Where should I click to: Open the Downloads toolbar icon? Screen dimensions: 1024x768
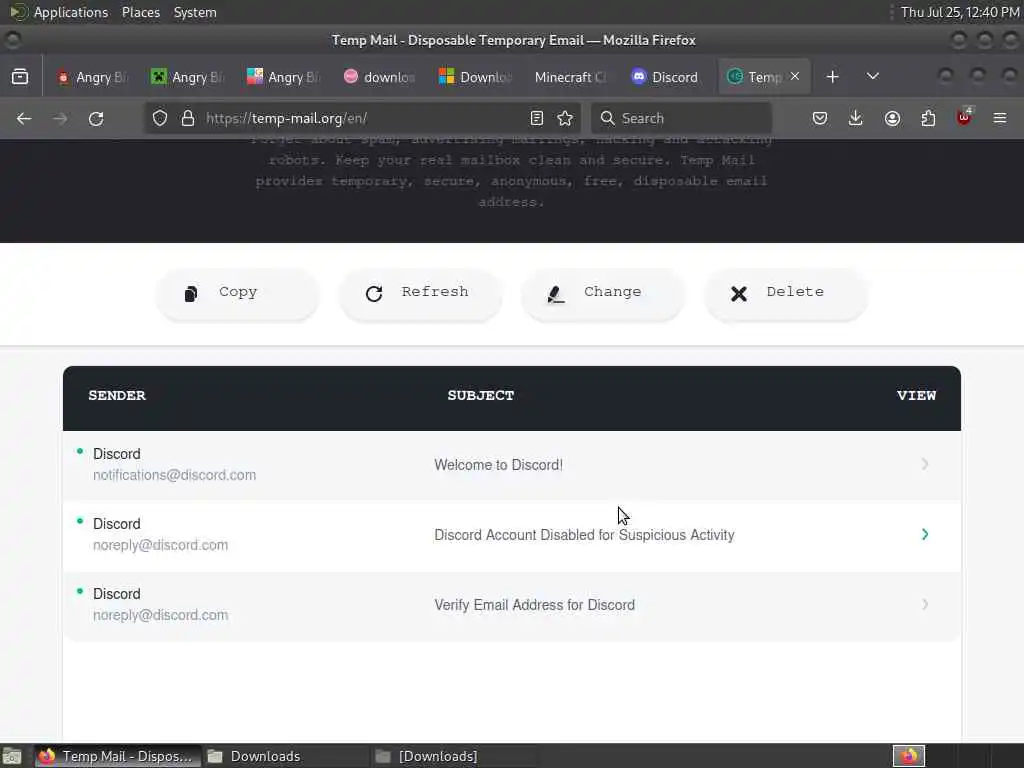click(x=856, y=118)
